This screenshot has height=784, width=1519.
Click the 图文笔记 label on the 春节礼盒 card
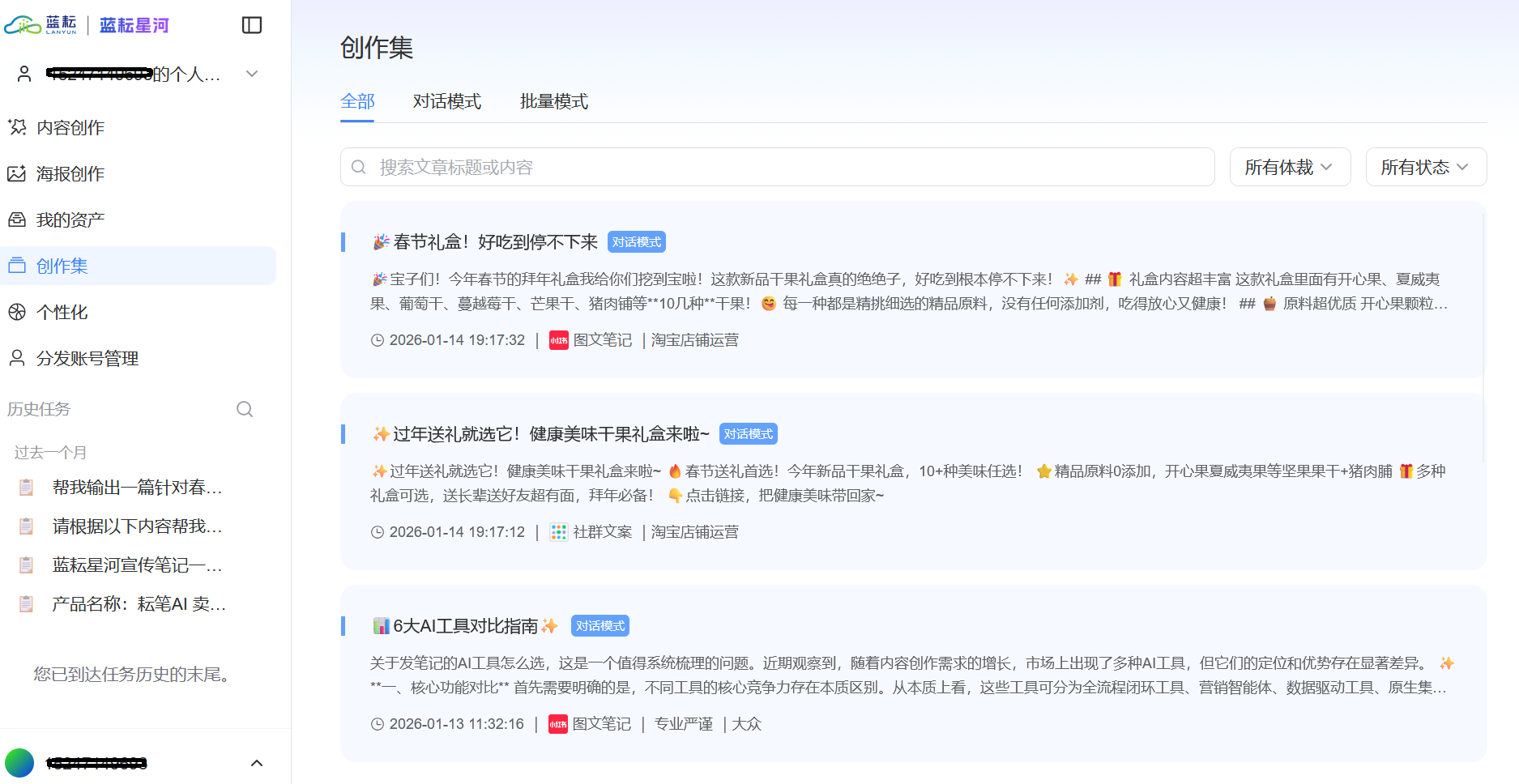pos(603,340)
